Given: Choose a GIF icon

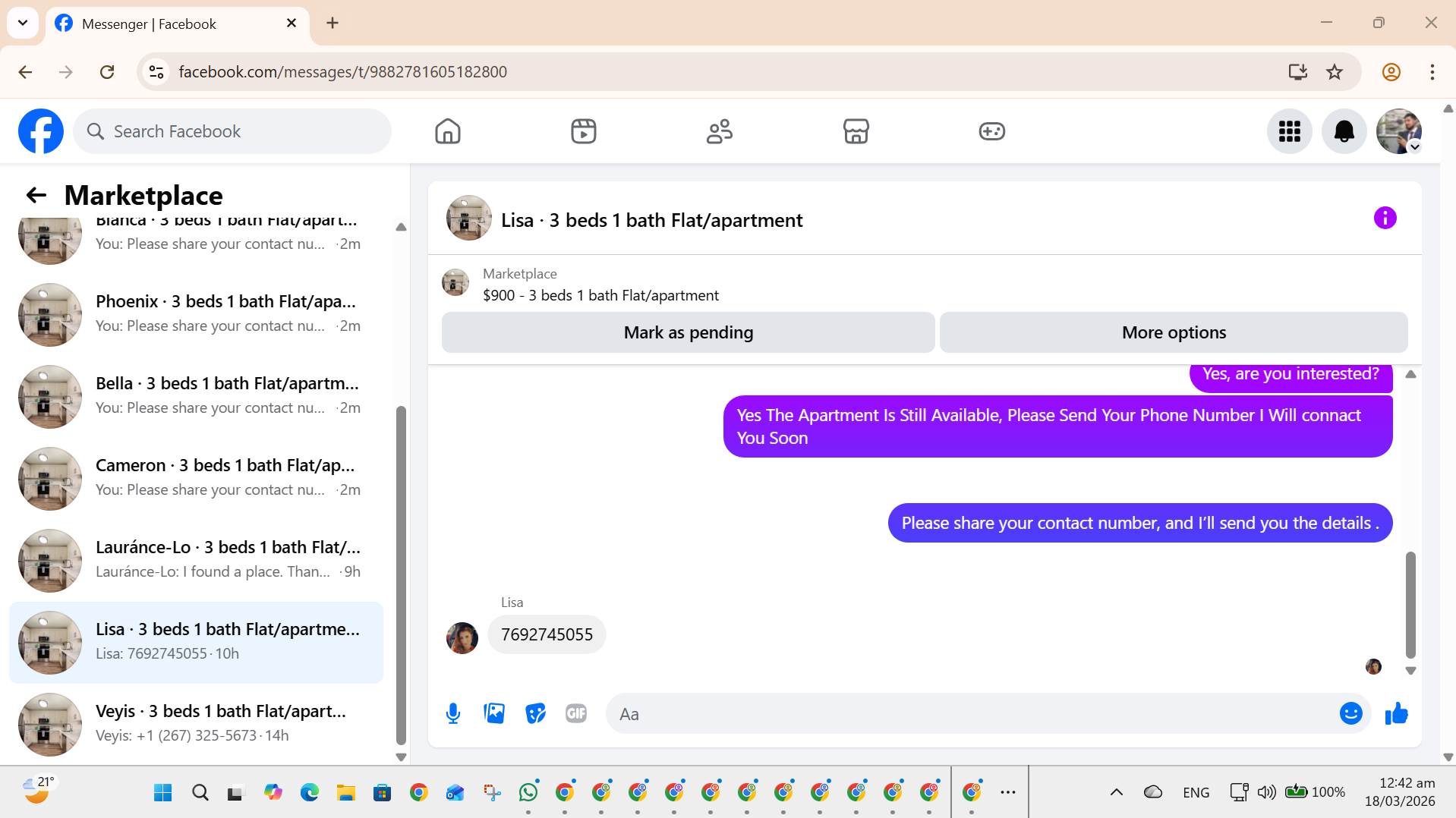Looking at the screenshot, I should tap(576, 713).
